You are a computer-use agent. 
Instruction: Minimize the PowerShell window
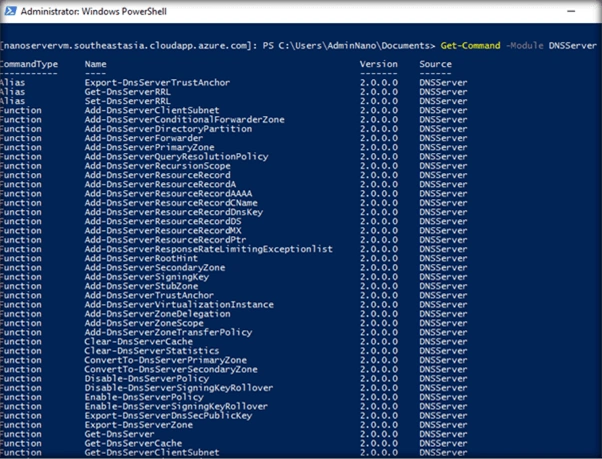pyautogui.click(x=571, y=11)
